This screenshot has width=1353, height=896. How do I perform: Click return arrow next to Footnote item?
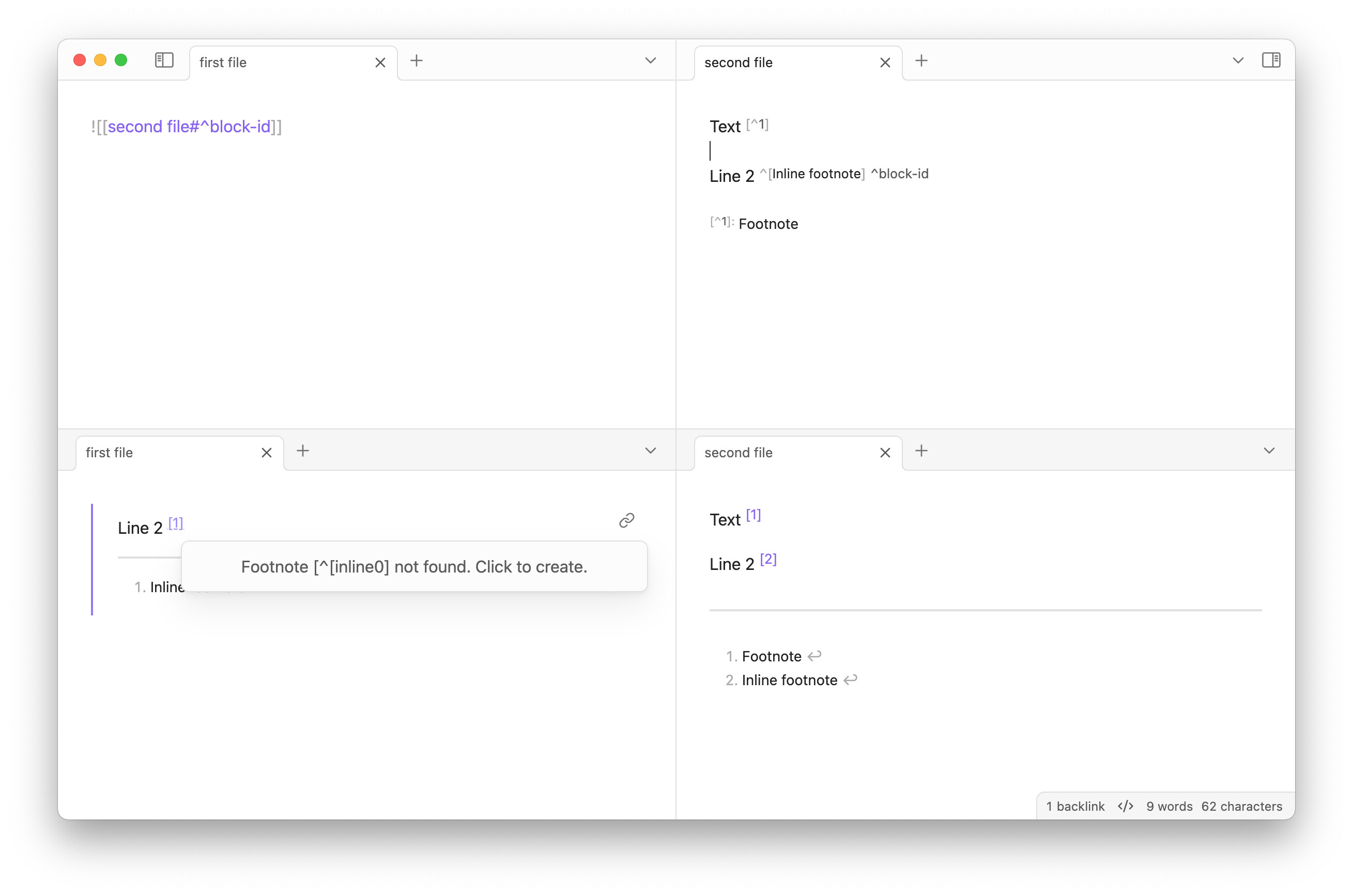click(814, 655)
